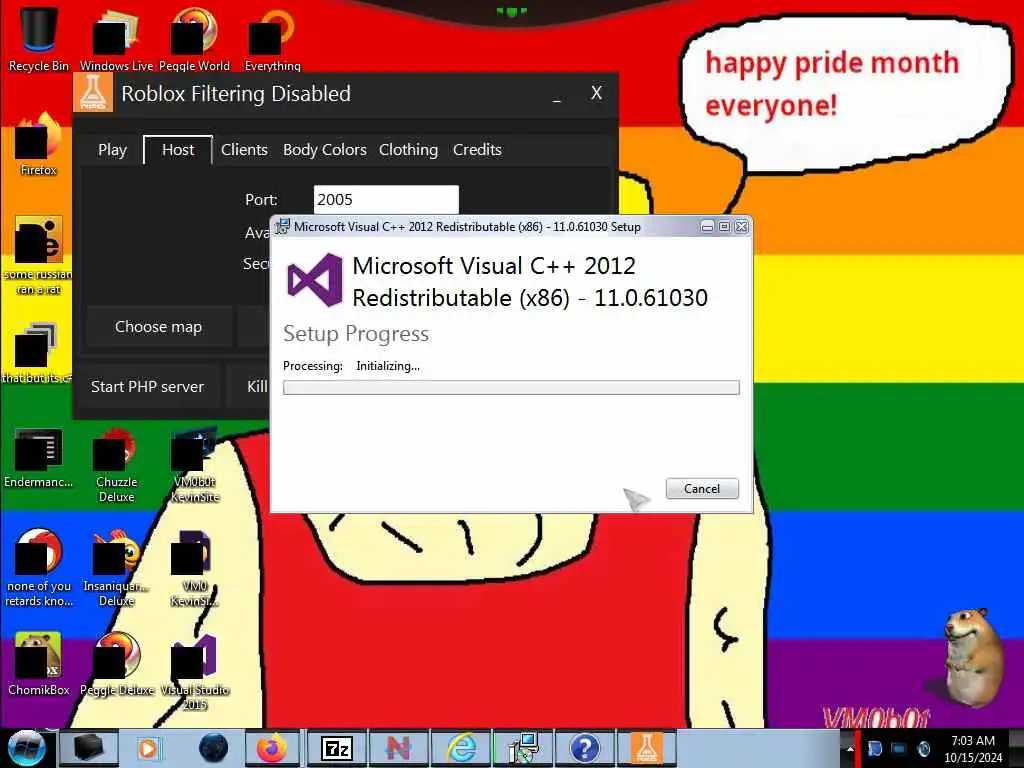Open the Visual Studio 2015 desktop icon
Image resolution: width=1024 pixels, height=768 pixels.
tap(195, 671)
